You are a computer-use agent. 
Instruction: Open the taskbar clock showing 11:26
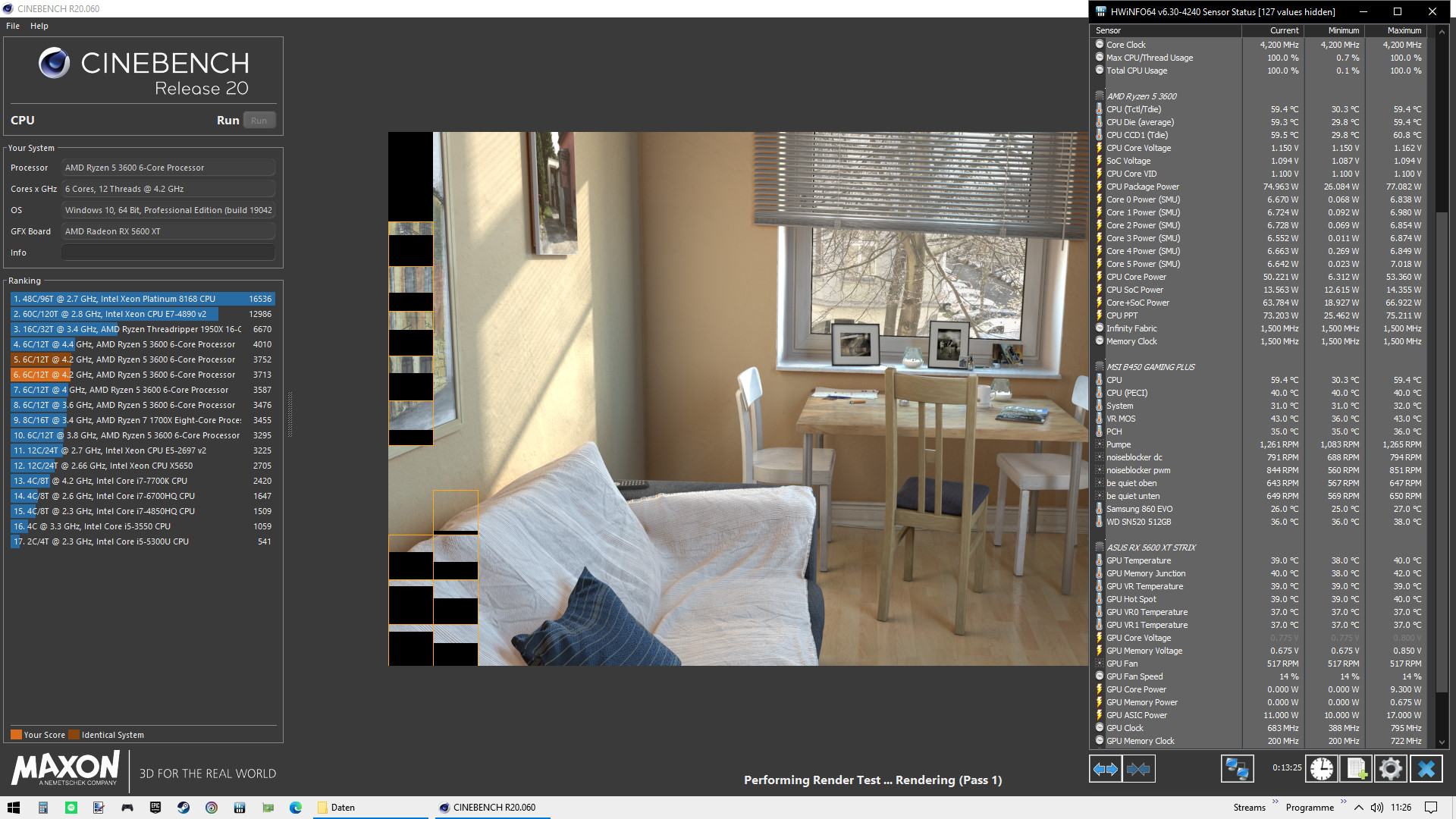pyautogui.click(x=1401, y=808)
